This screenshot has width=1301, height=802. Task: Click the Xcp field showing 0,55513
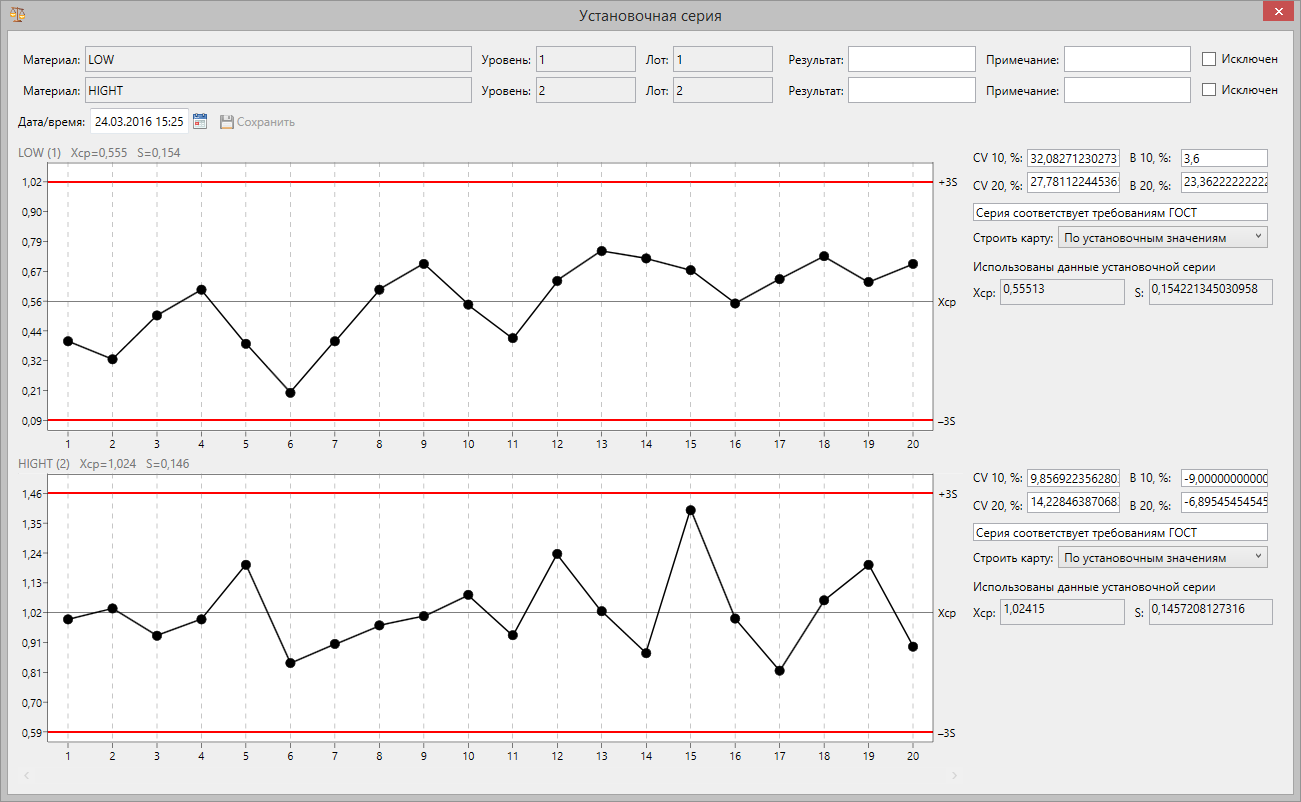(x=1062, y=292)
